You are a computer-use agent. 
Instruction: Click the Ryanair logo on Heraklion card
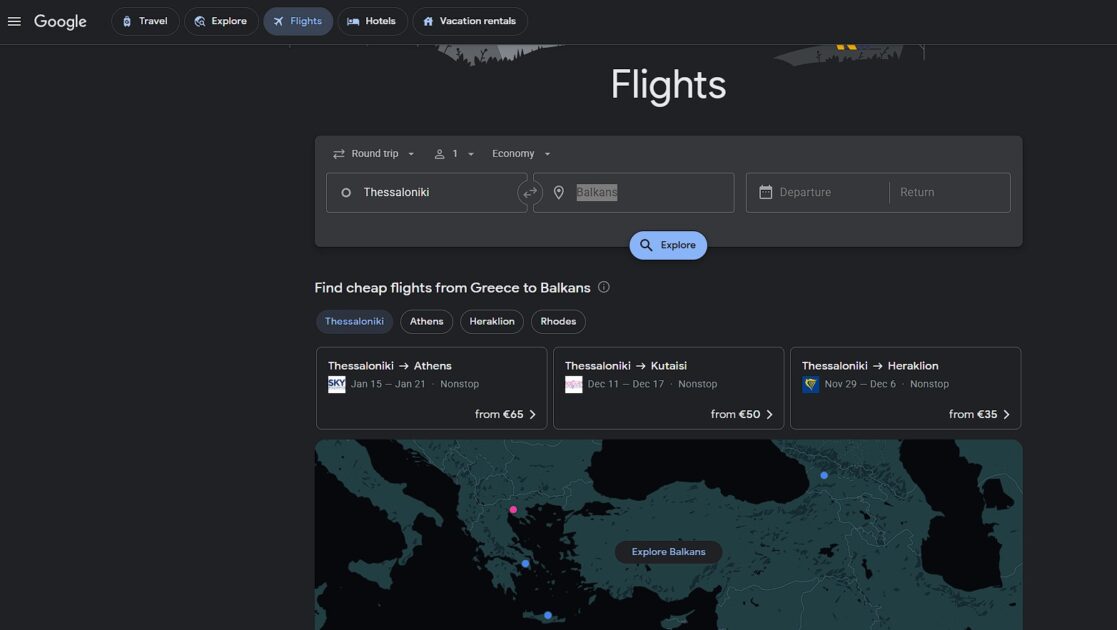pyautogui.click(x=811, y=384)
